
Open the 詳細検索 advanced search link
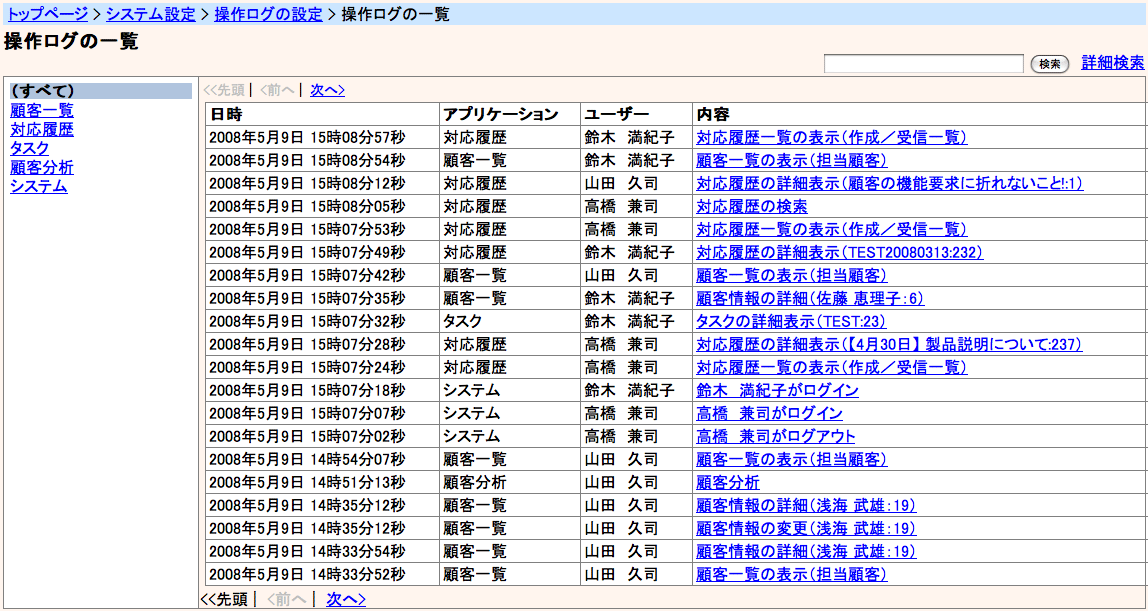(x=1112, y=63)
